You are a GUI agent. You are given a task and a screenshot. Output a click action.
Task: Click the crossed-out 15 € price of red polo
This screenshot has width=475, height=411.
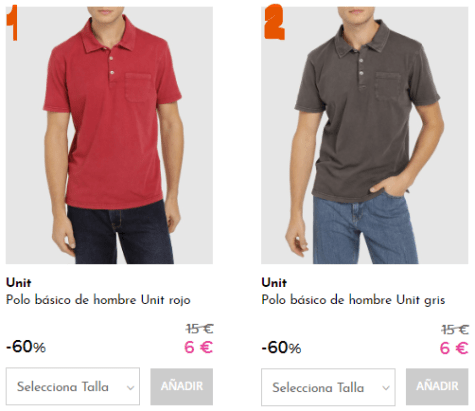click(x=200, y=329)
